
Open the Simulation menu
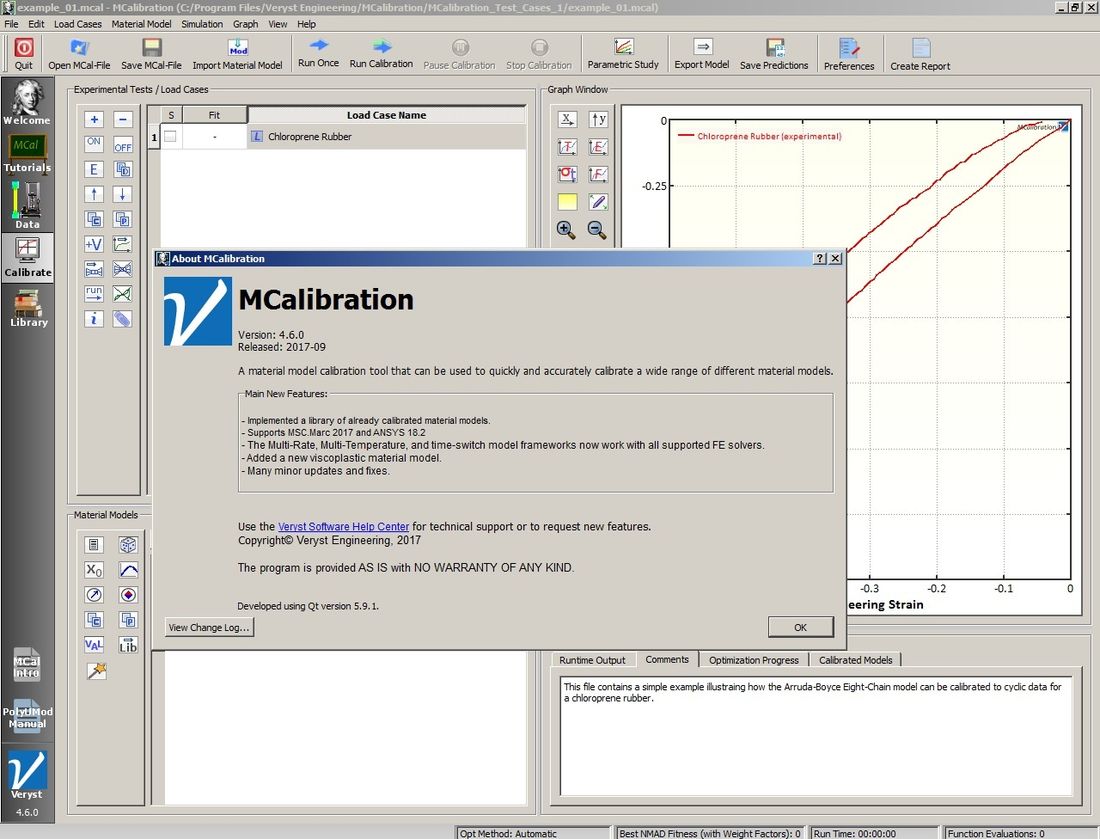tap(202, 24)
